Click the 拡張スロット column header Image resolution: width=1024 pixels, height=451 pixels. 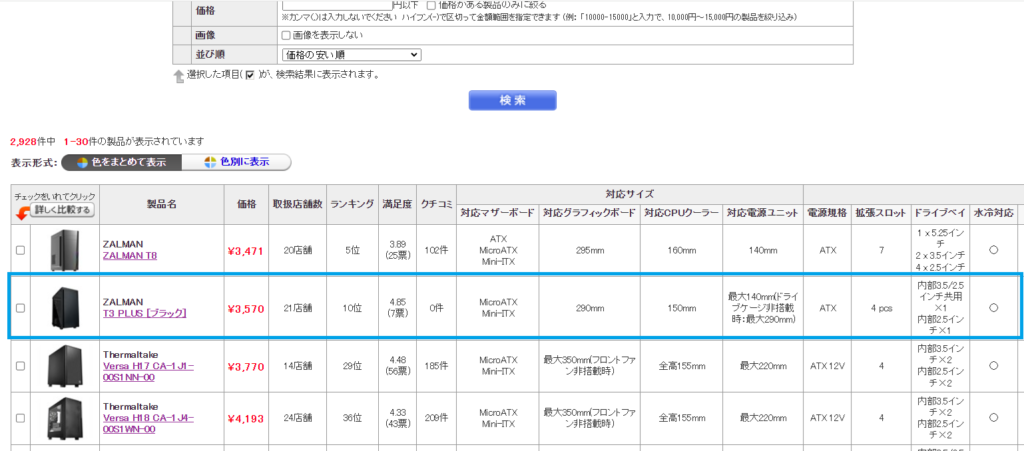coord(881,213)
